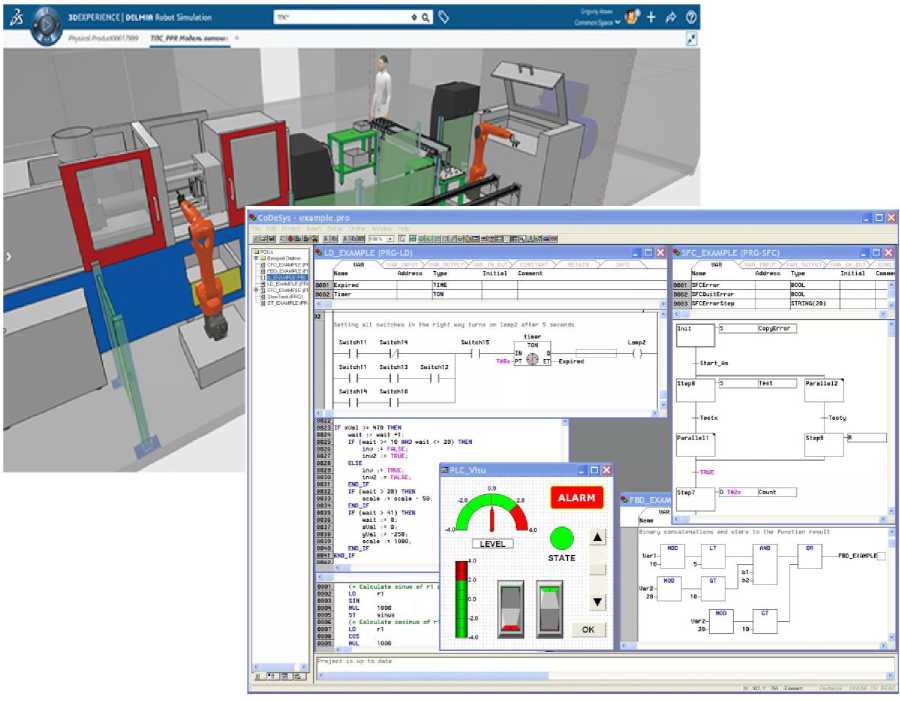This screenshot has height=701, width=900.
Task: Click the share arrow icon in header
Action: [x=671, y=17]
